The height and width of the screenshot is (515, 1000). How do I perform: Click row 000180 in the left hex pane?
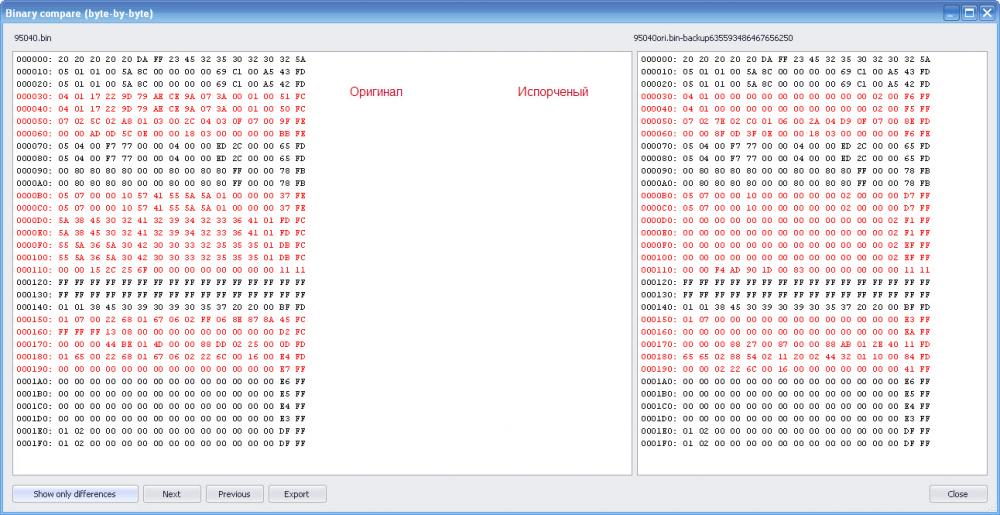tap(160, 356)
